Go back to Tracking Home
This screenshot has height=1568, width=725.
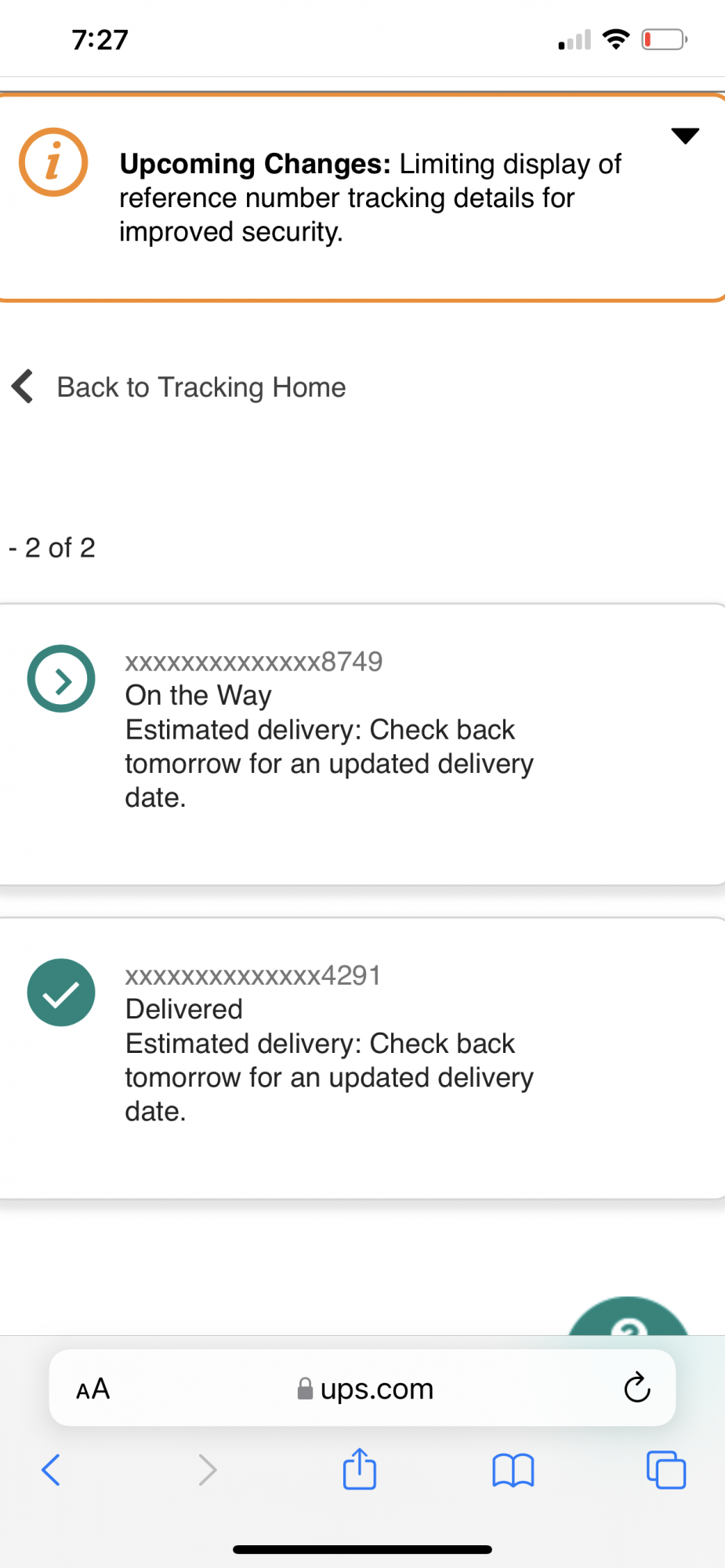click(x=201, y=387)
